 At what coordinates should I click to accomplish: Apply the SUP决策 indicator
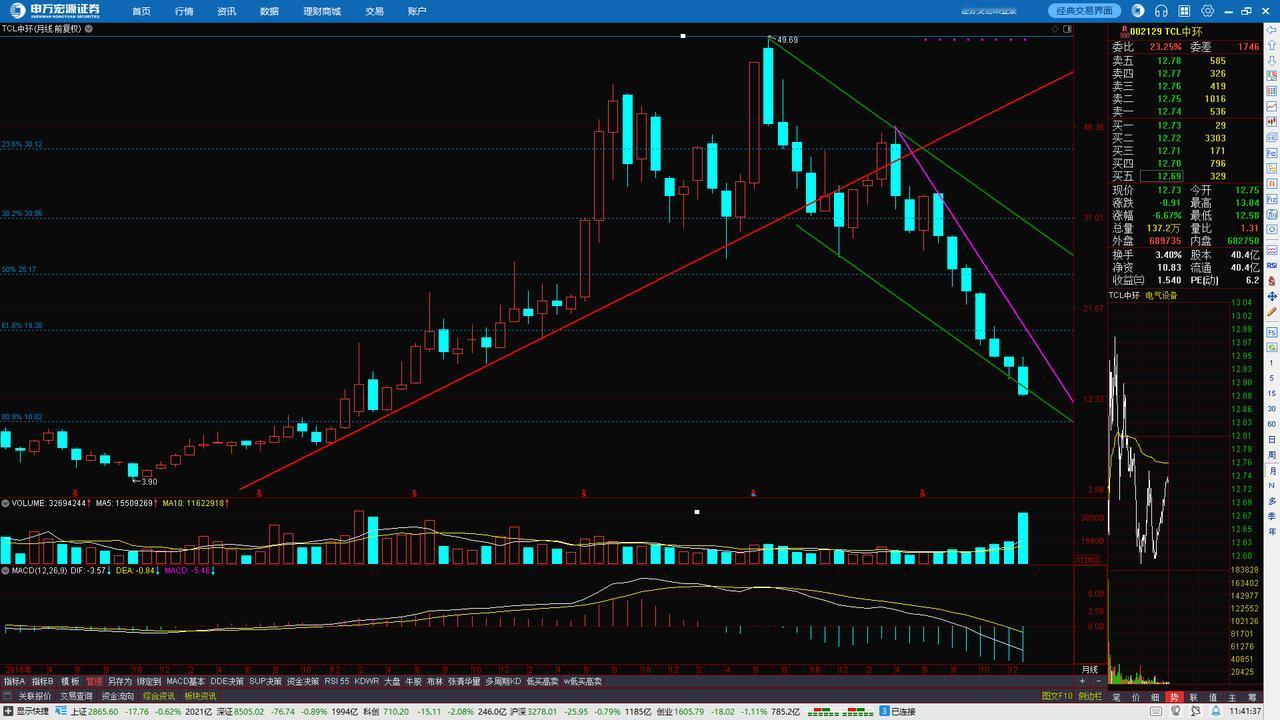tap(266, 681)
